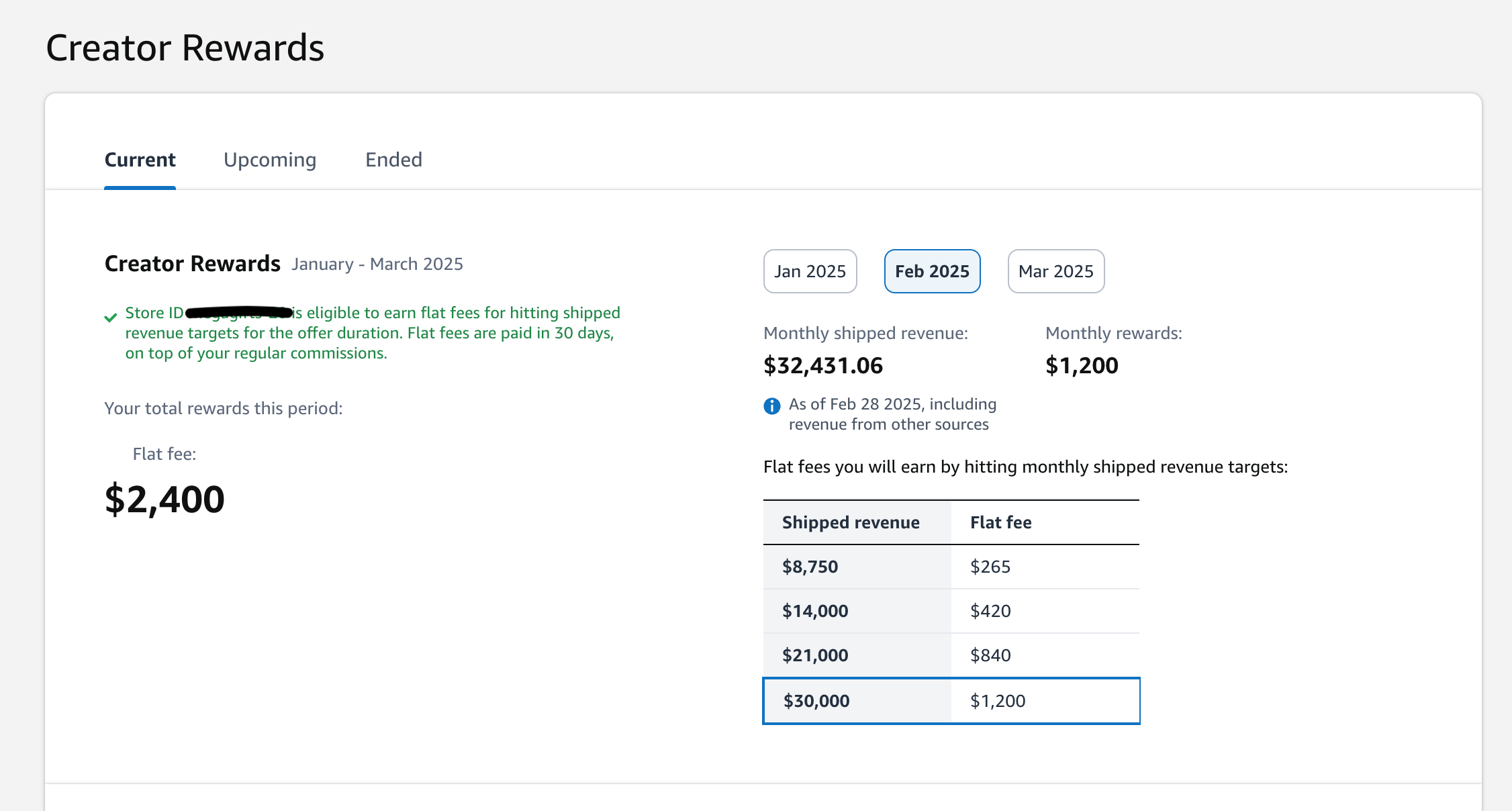Click the green eligibility checkmark icon
This screenshot has height=811, width=1512.
point(111,318)
